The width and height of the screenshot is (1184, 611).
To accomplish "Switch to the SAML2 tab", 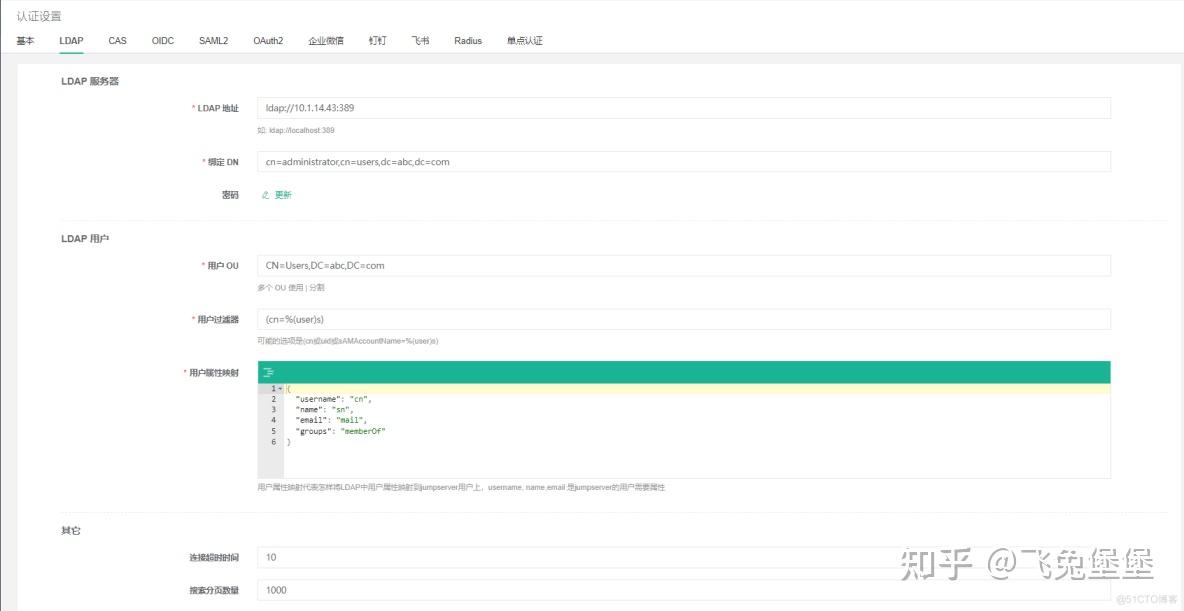I will click(214, 41).
